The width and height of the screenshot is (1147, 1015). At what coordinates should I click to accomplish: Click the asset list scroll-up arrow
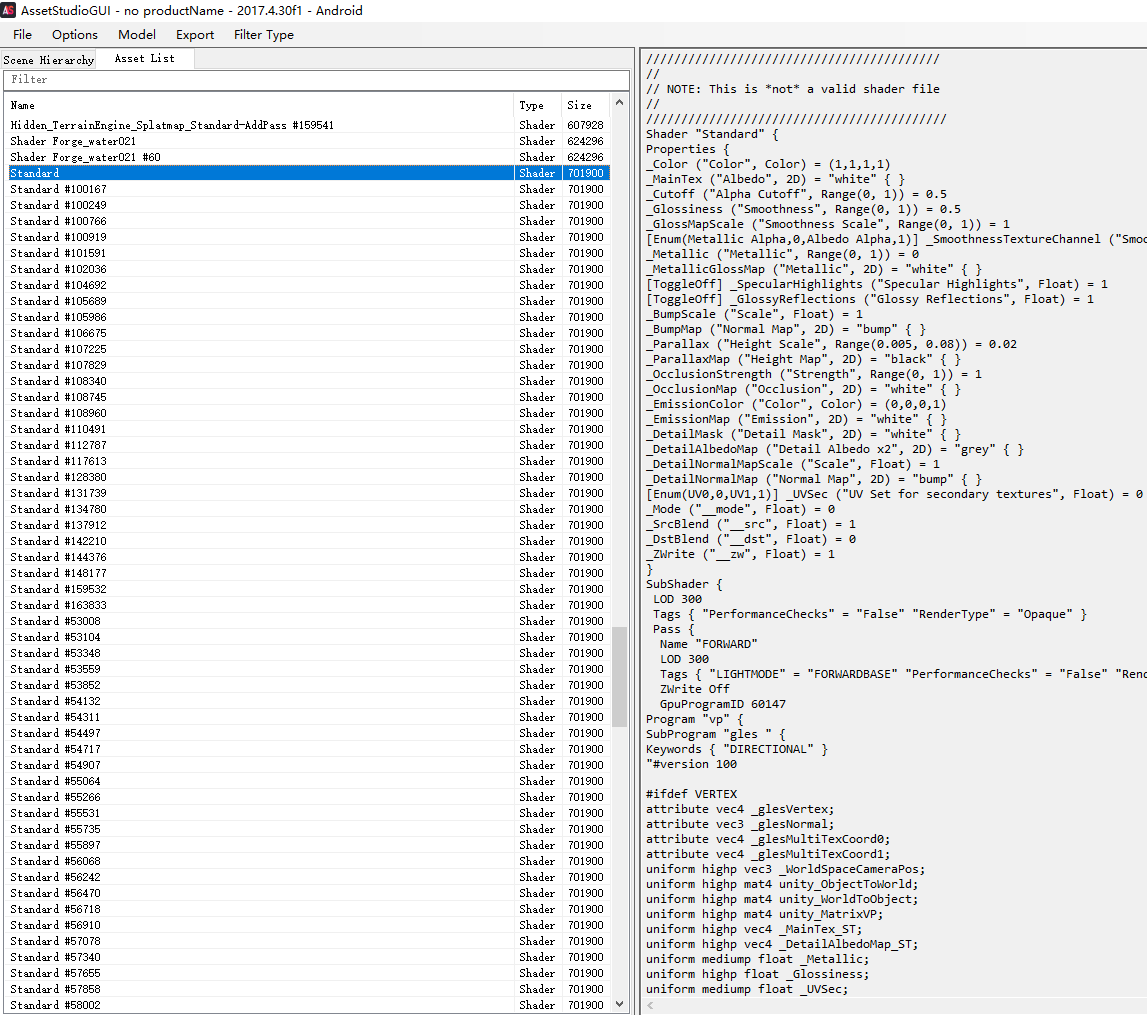point(620,103)
